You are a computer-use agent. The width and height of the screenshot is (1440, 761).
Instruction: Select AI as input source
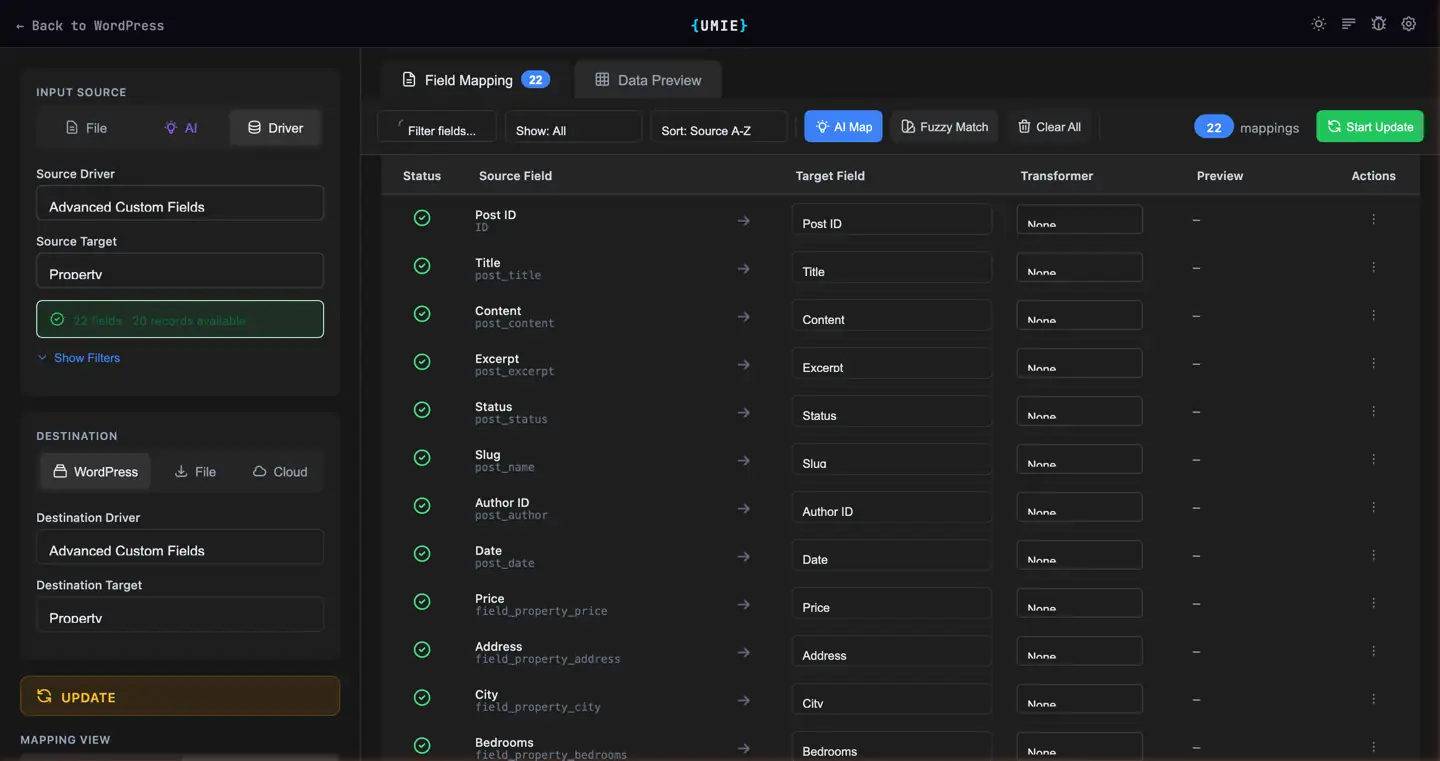pos(180,128)
